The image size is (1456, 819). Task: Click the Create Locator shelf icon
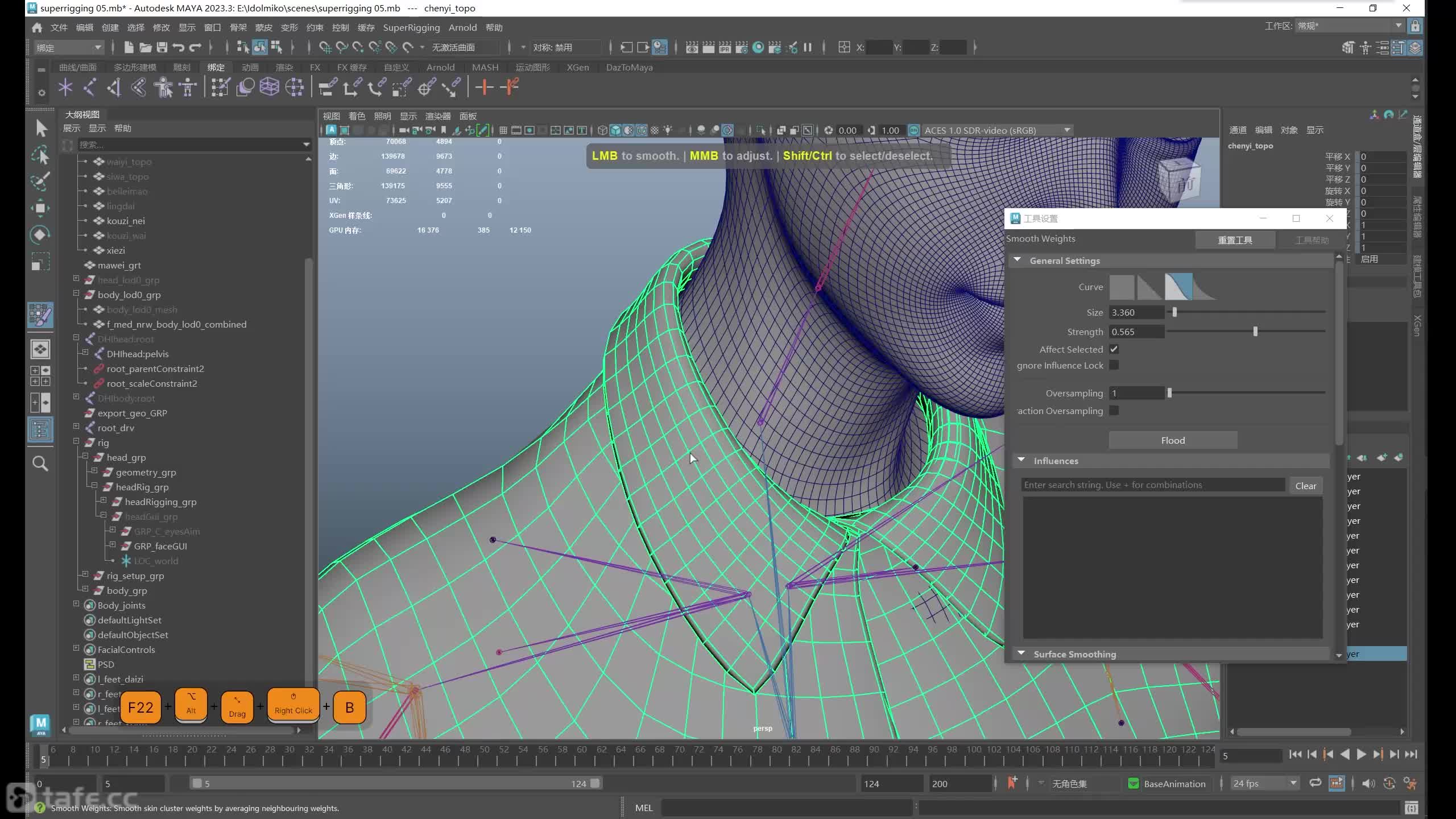click(x=65, y=88)
